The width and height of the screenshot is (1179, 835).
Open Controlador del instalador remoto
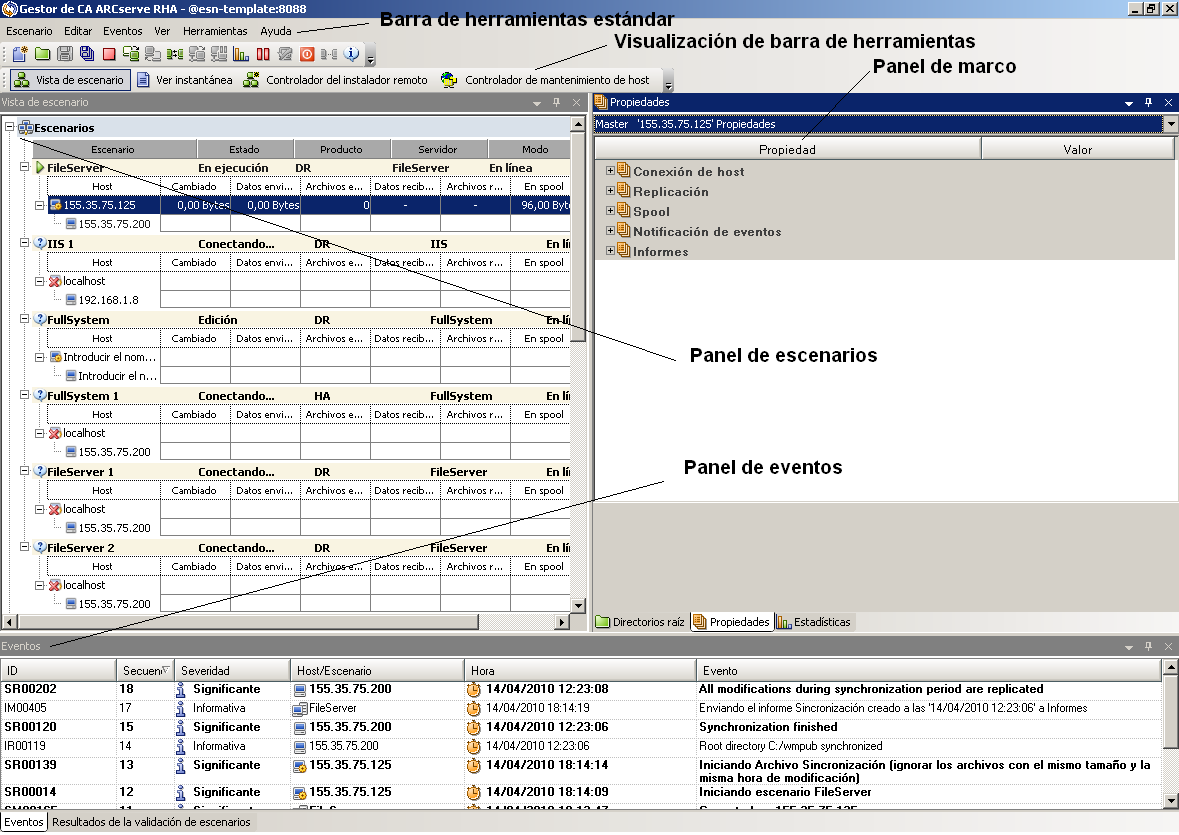coord(335,80)
